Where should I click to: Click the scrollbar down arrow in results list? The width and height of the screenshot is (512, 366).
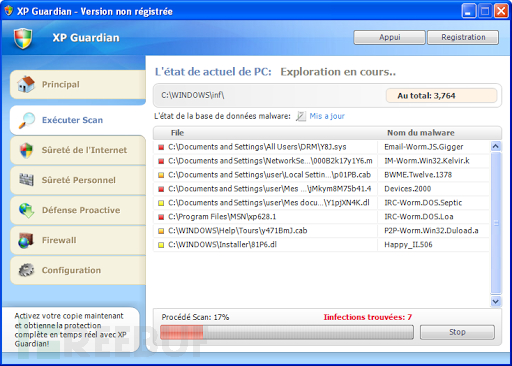point(496,301)
